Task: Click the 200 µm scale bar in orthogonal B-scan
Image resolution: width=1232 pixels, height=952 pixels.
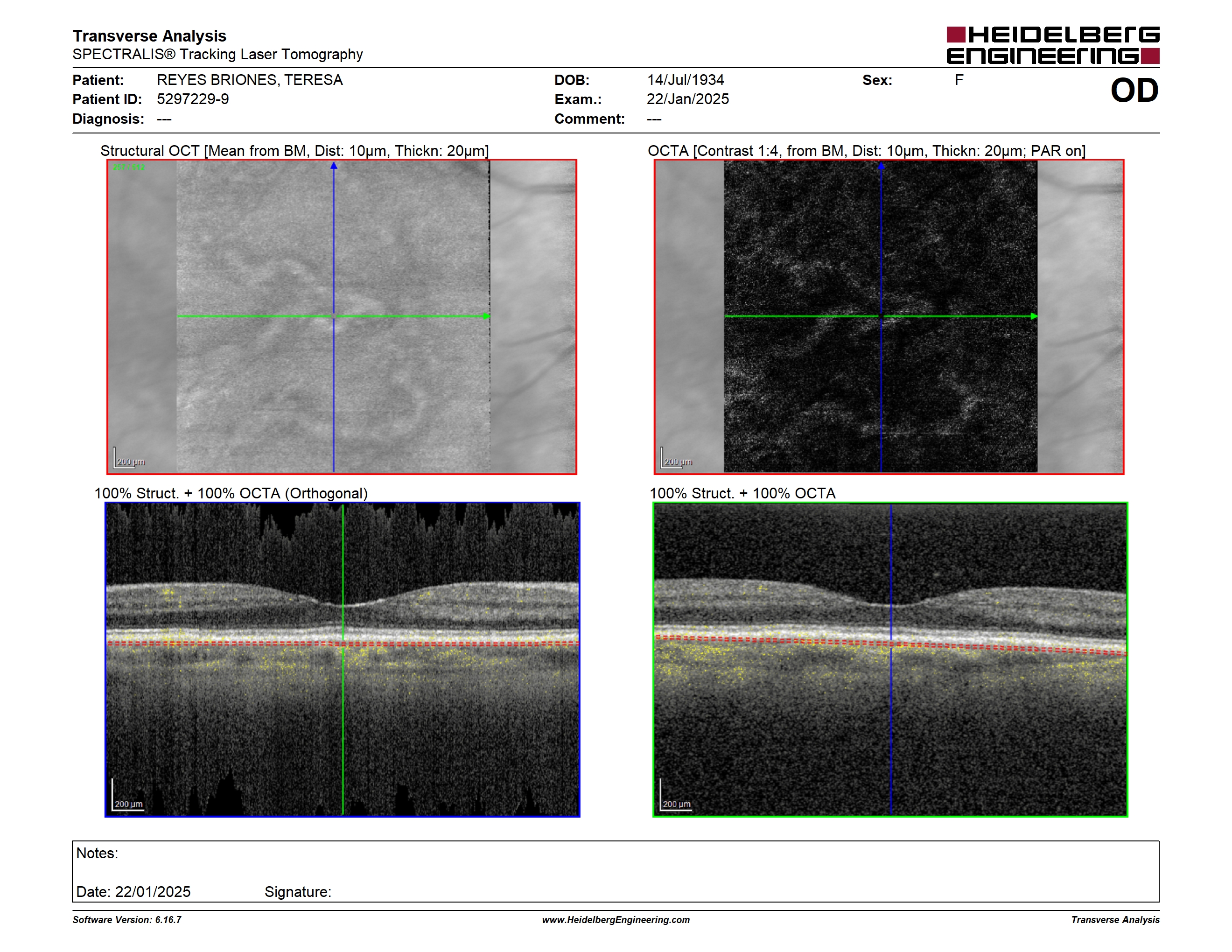Action: [127, 795]
